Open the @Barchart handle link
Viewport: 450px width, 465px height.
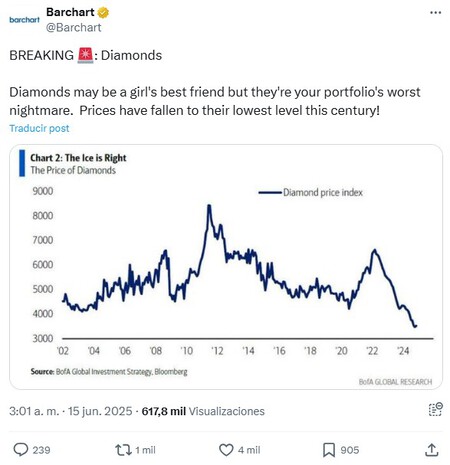73,27
